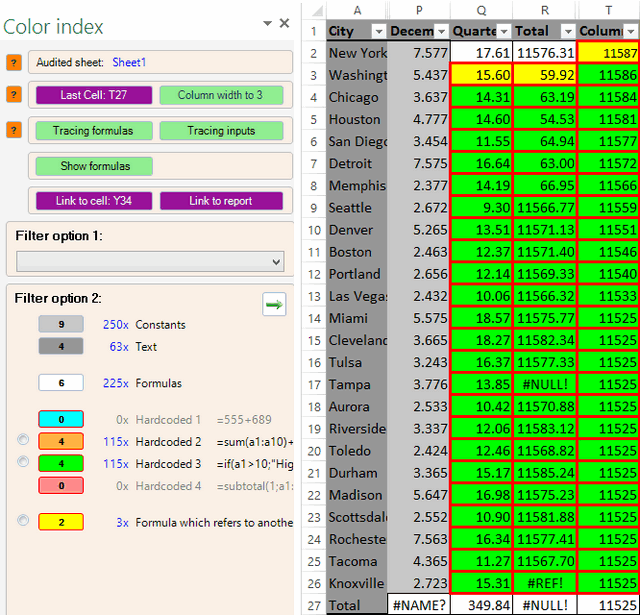The image size is (640, 615).
Task: Select the yellow cell showing 15.60
Action: (482, 75)
